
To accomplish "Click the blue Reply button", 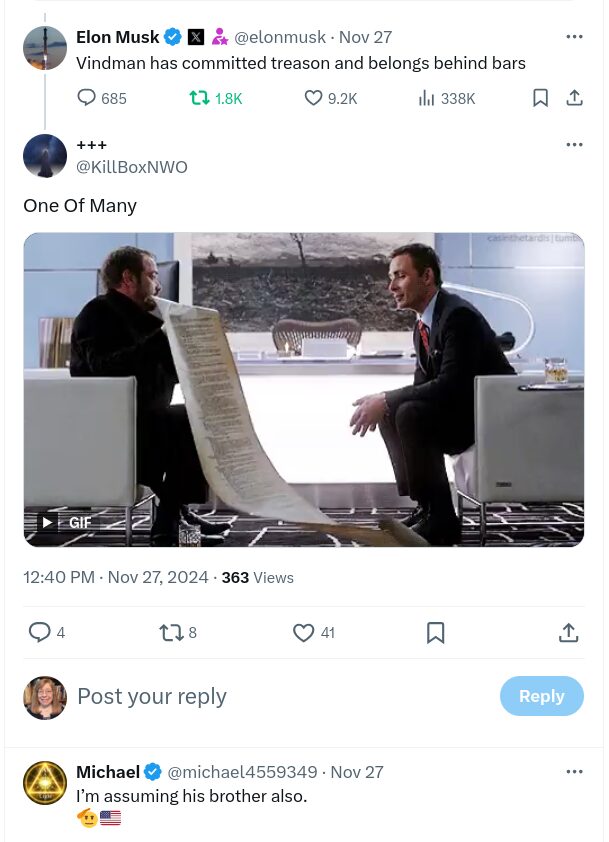I will pos(541,696).
